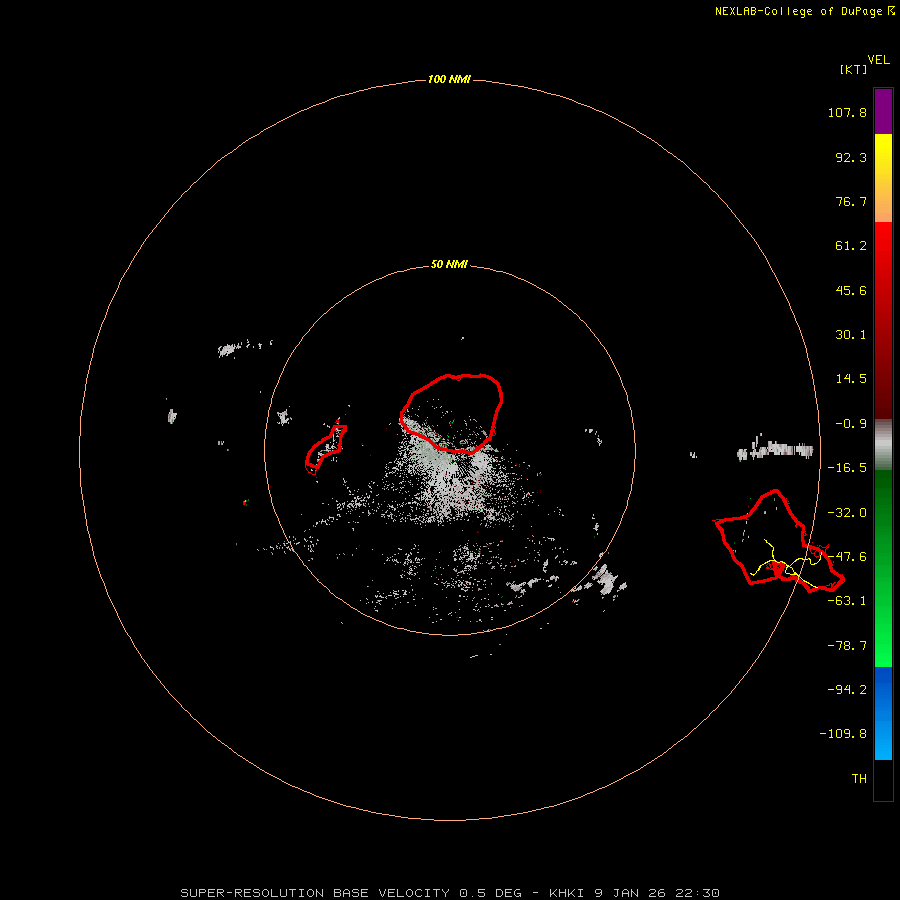
Task: Click the -47.6 velocity scale value
Action: (847, 557)
